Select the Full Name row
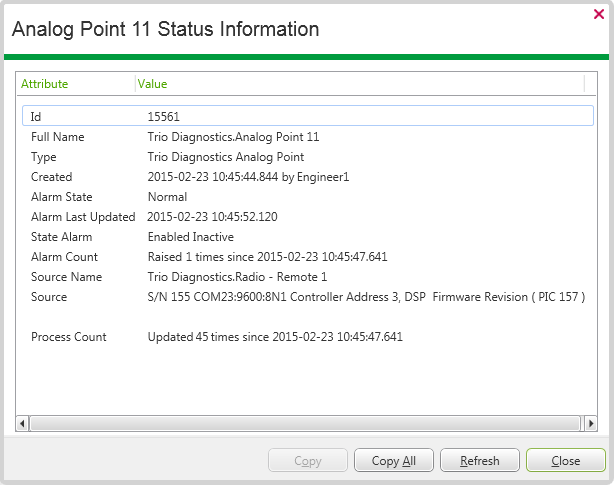Viewport: 614px width, 485px height. point(300,137)
